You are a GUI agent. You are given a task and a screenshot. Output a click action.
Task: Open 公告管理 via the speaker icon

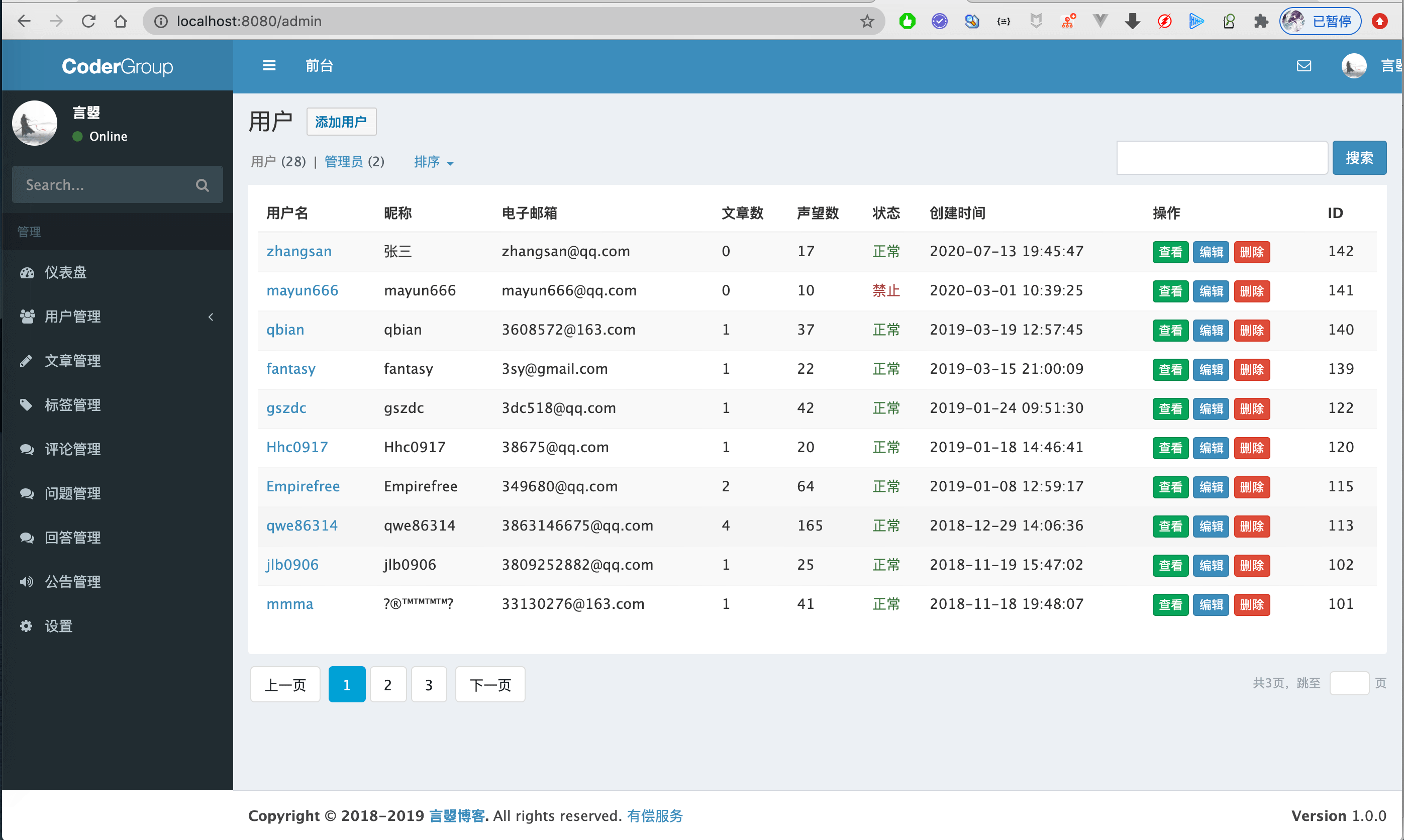27,581
